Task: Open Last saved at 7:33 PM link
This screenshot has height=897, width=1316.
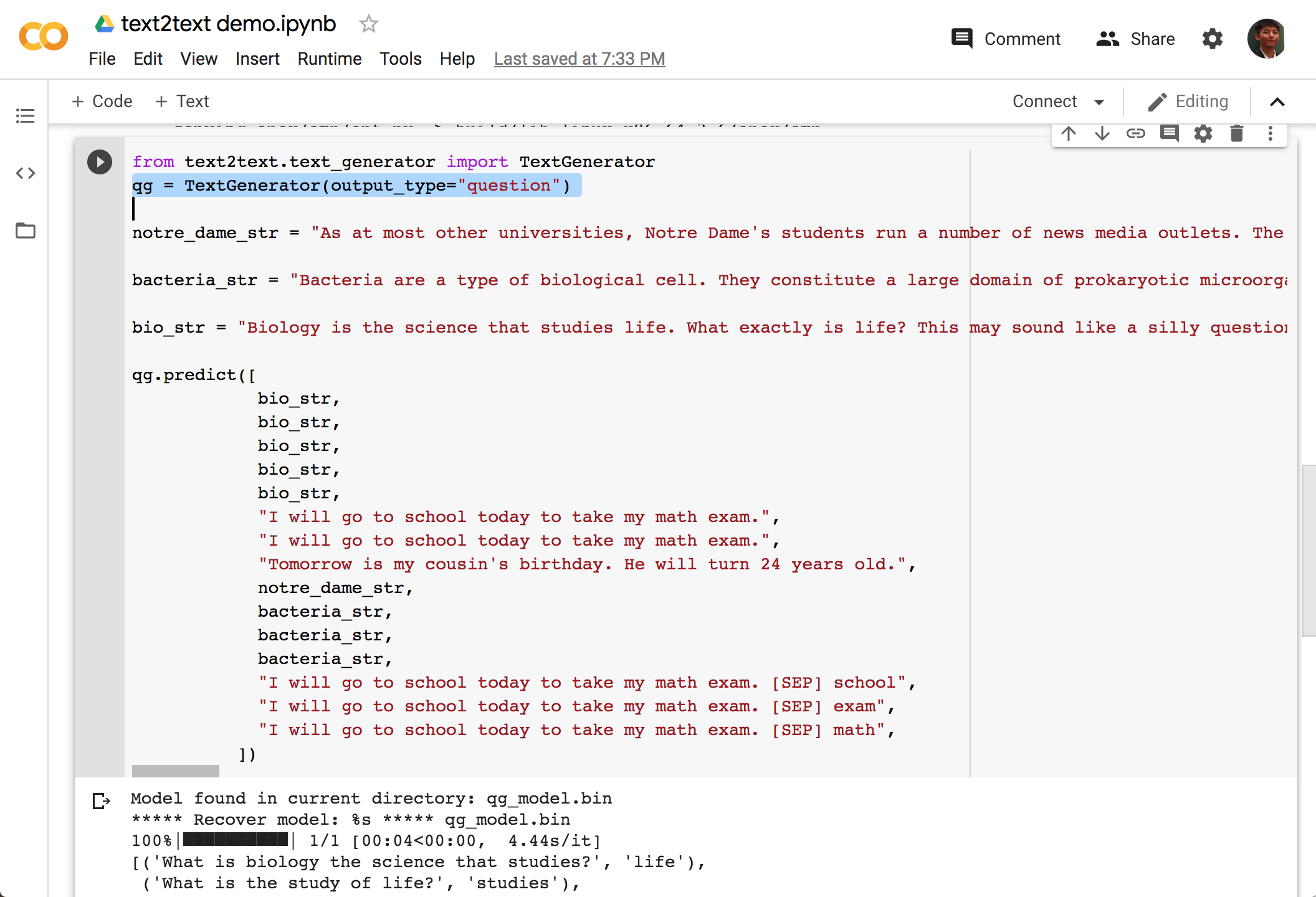Action: [x=579, y=59]
